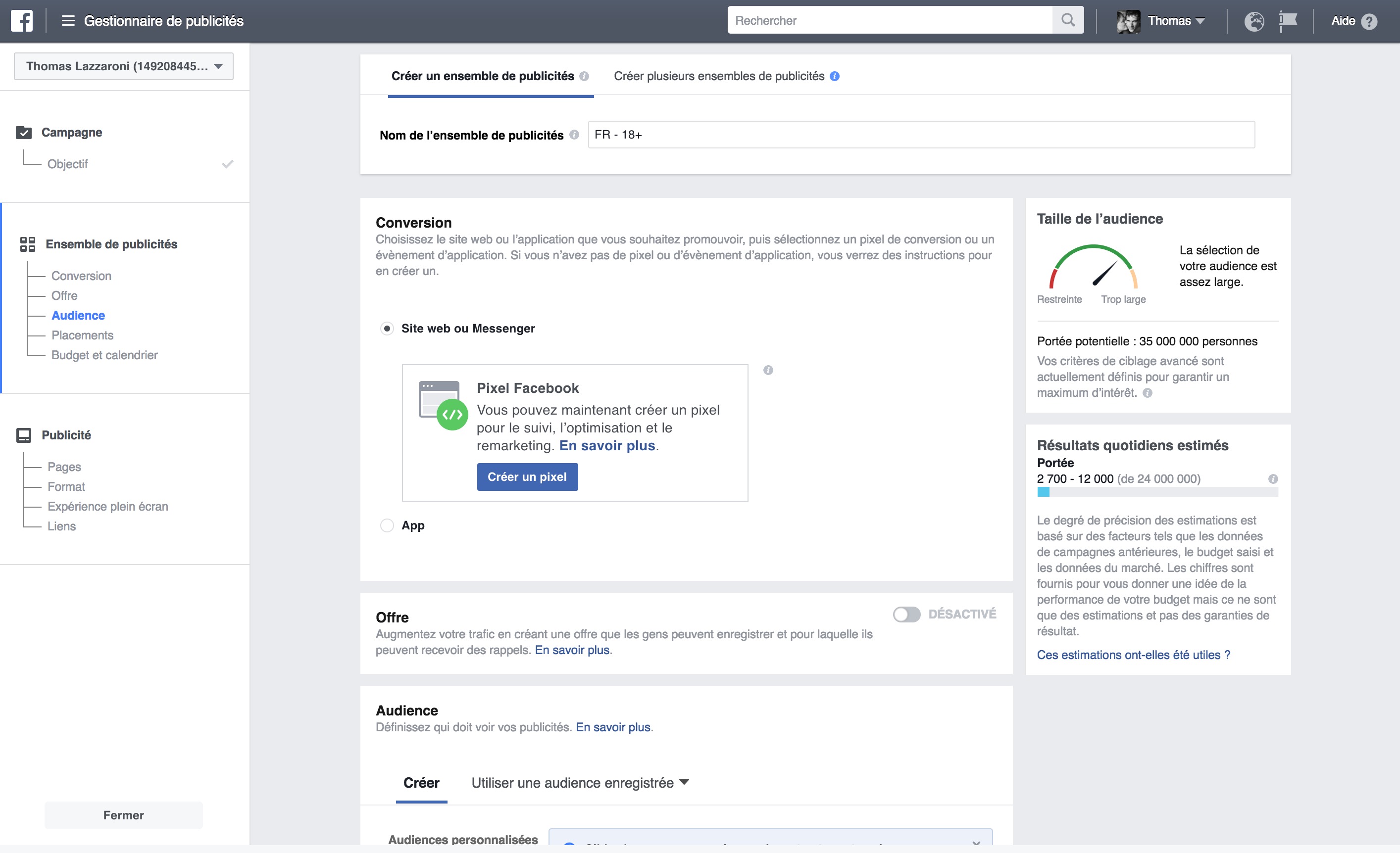The height and width of the screenshot is (853, 1400).
Task: Click info icon next to Portée estimate
Action: click(x=1273, y=479)
